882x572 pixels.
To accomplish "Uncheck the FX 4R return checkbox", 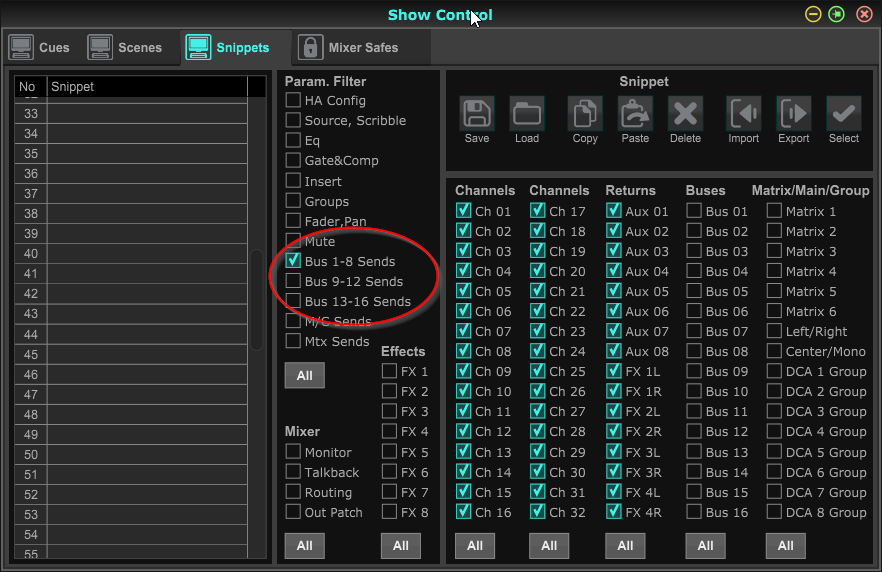I will [614, 512].
